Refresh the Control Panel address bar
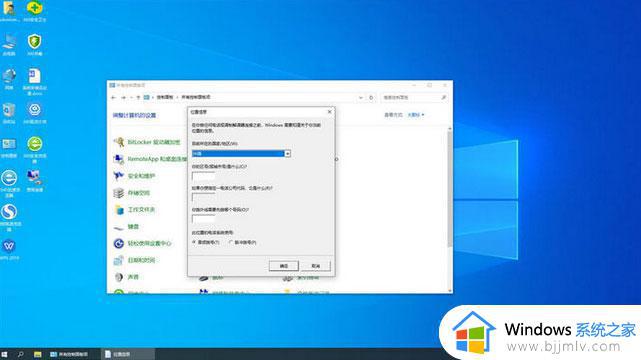 371,98
